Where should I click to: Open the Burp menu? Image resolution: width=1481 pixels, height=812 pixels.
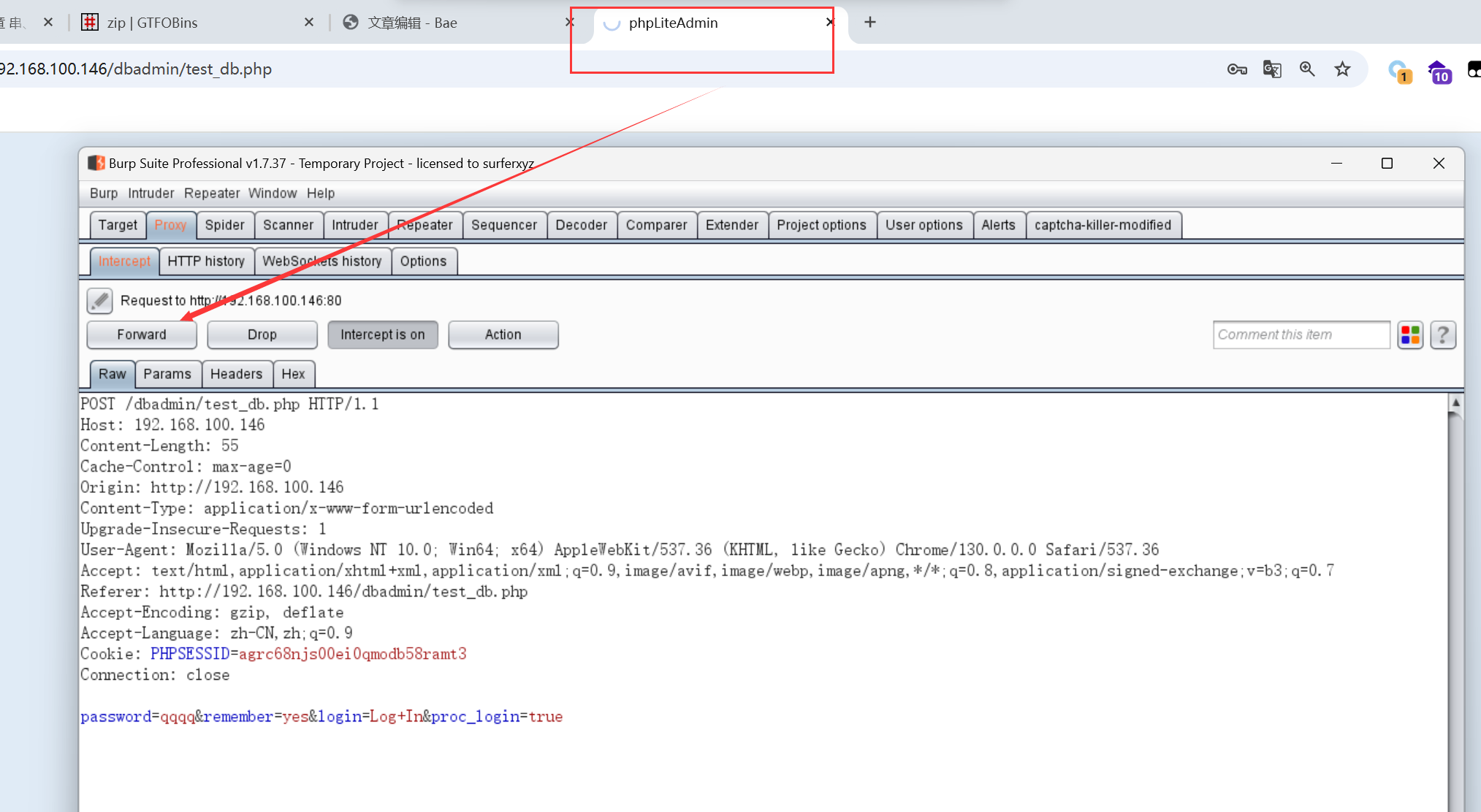[x=104, y=193]
